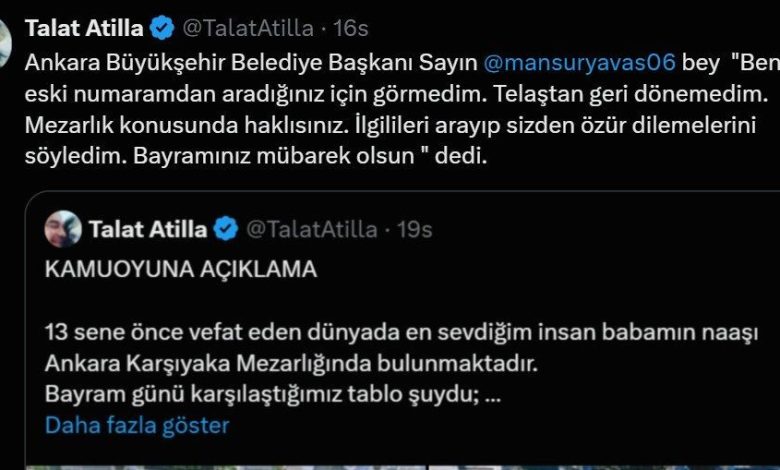The image size is (780, 470).
Task: Open the right image thumbnail in quoted tweet
Action: pyautogui.click(x=600, y=465)
